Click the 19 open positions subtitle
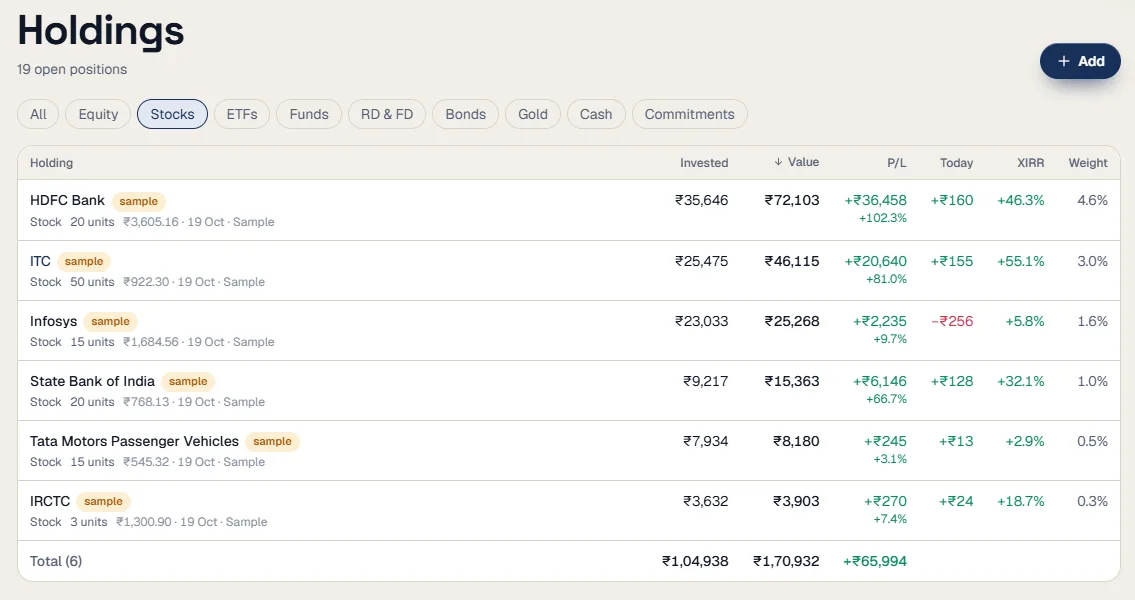Viewport: 1135px width, 600px height. 72,69
